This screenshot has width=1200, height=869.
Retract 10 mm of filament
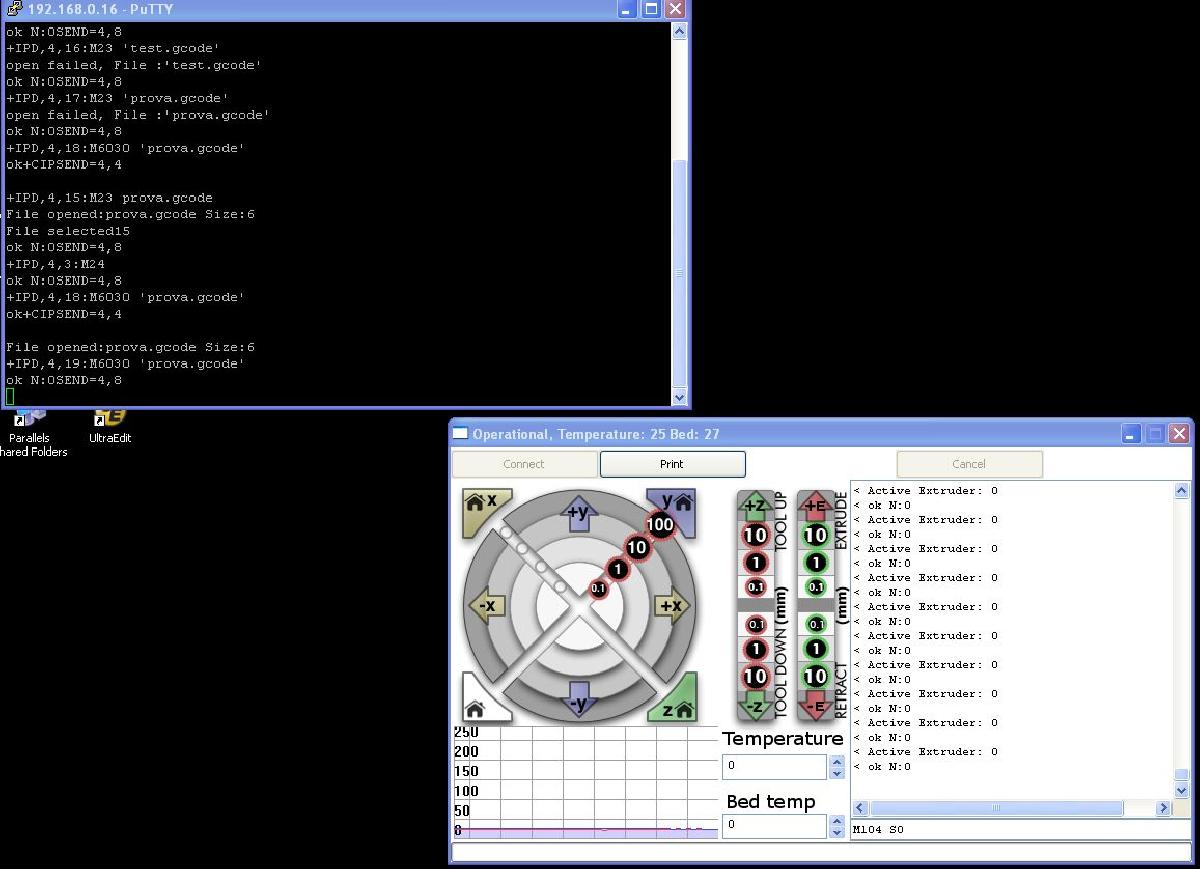pos(816,677)
